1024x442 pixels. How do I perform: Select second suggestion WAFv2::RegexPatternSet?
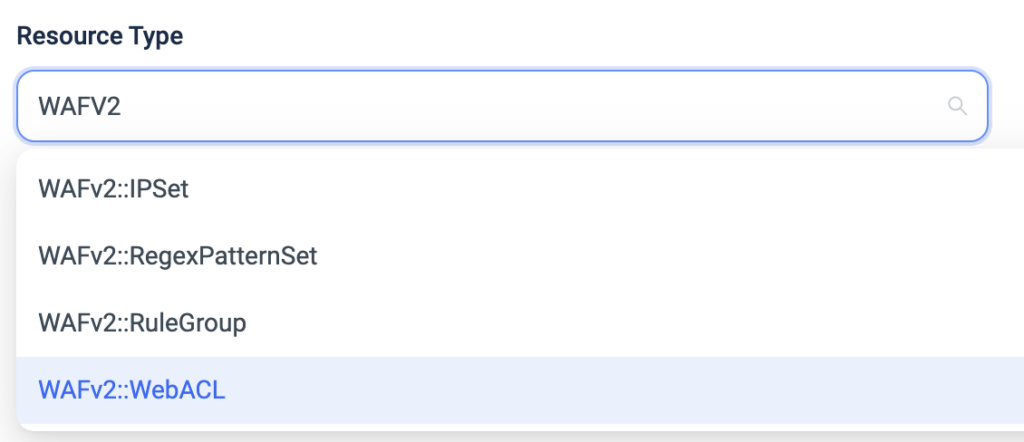520,257
